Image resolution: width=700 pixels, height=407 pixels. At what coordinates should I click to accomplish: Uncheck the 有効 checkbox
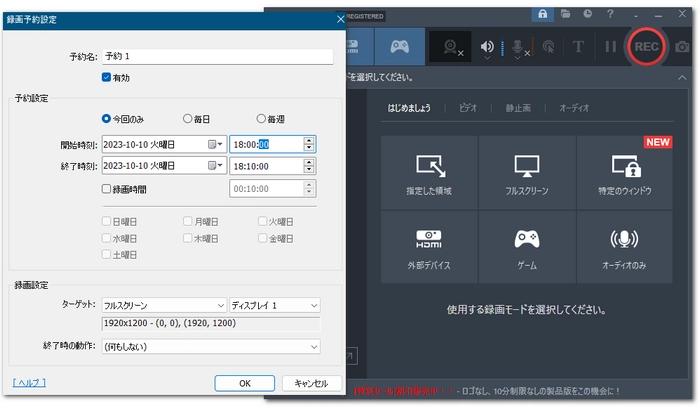point(107,77)
